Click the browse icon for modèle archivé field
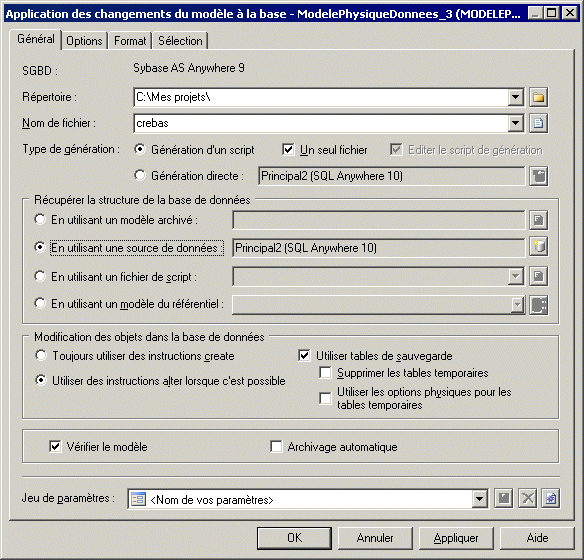584x560 pixels. pyautogui.click(x=538, y=220)
